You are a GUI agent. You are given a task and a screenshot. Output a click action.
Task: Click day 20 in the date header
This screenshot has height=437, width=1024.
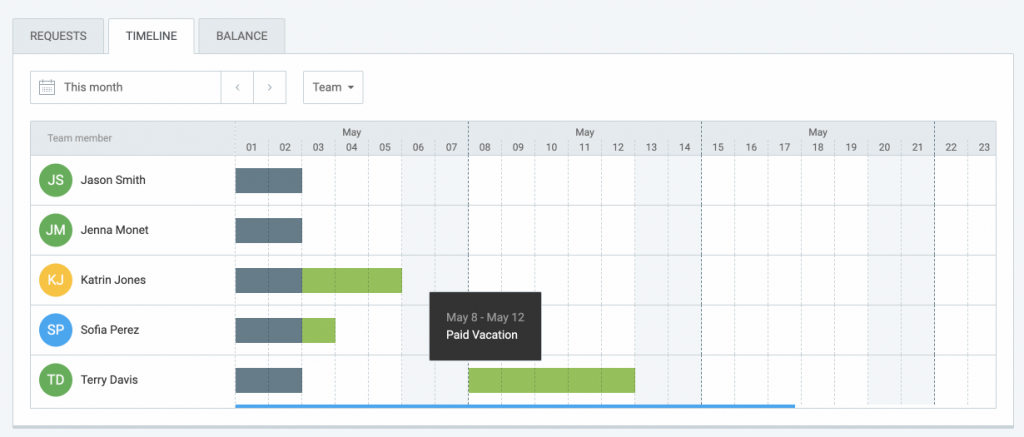pos(884,148)
